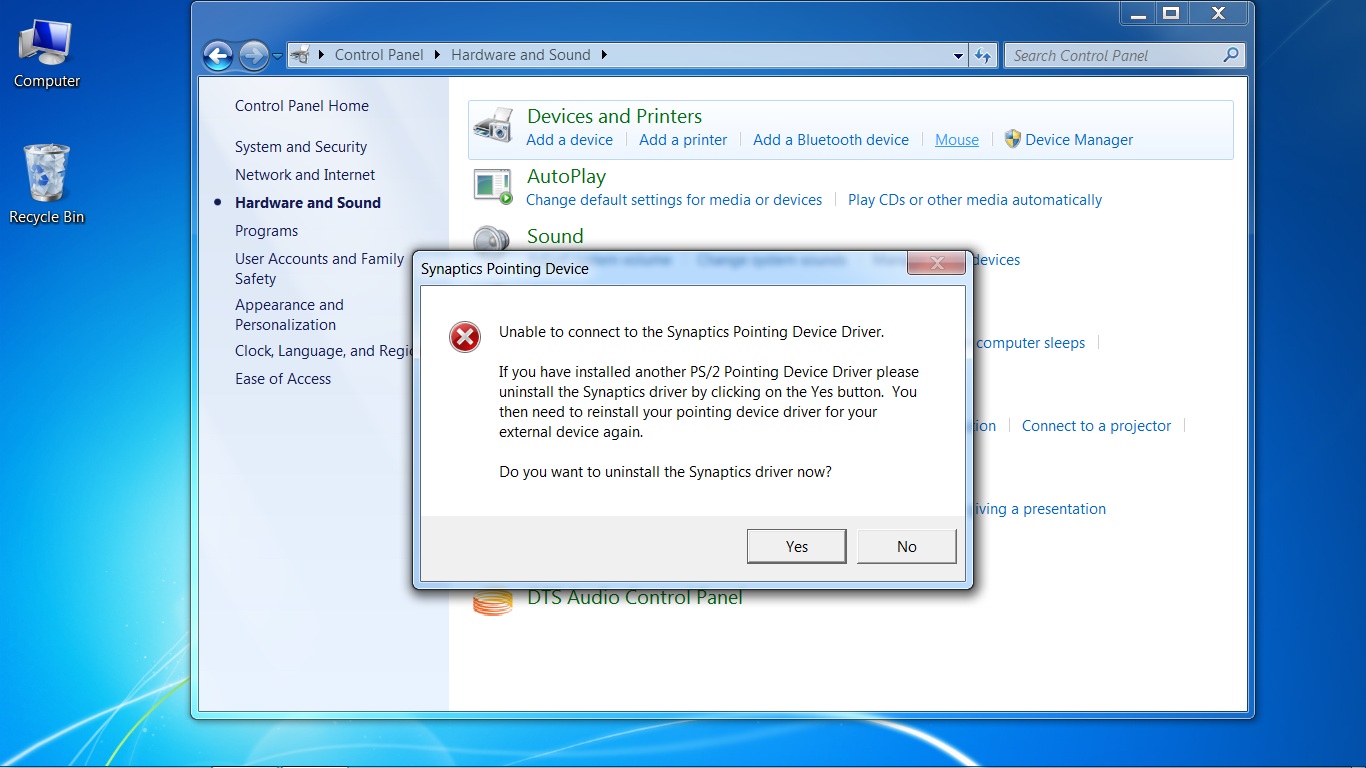Image resolution: width=1366 pixels, height=768 pixels.
Task: Open Programs category
Action: (x=266, y=231)
